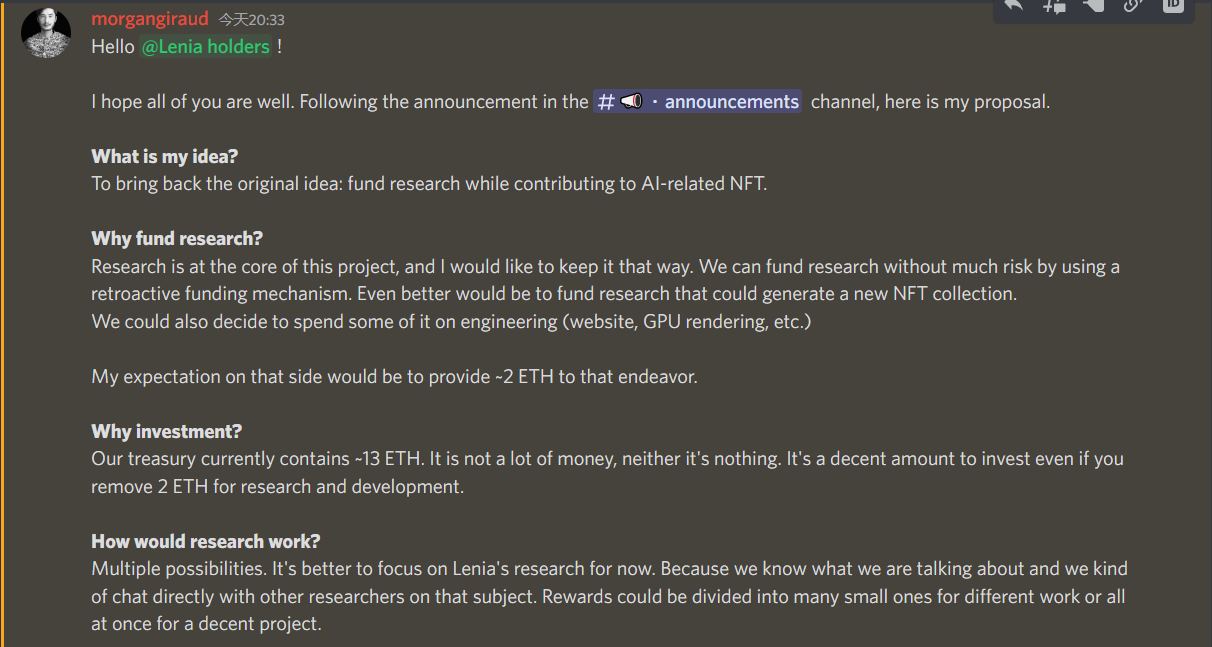Click the megaphone emoji in channel mention
Image resolution: width=1212 pixels, height=647 pixels.
(631, 102)
